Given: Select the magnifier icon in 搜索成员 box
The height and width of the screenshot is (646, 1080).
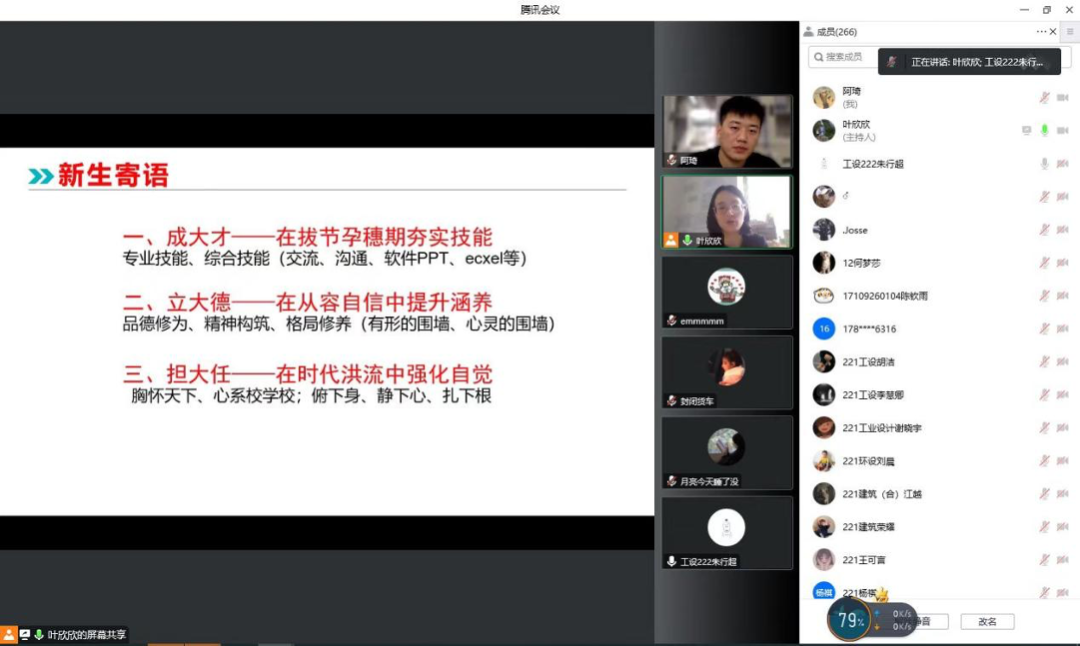Looking at the screenshot, I should (820, 56).
